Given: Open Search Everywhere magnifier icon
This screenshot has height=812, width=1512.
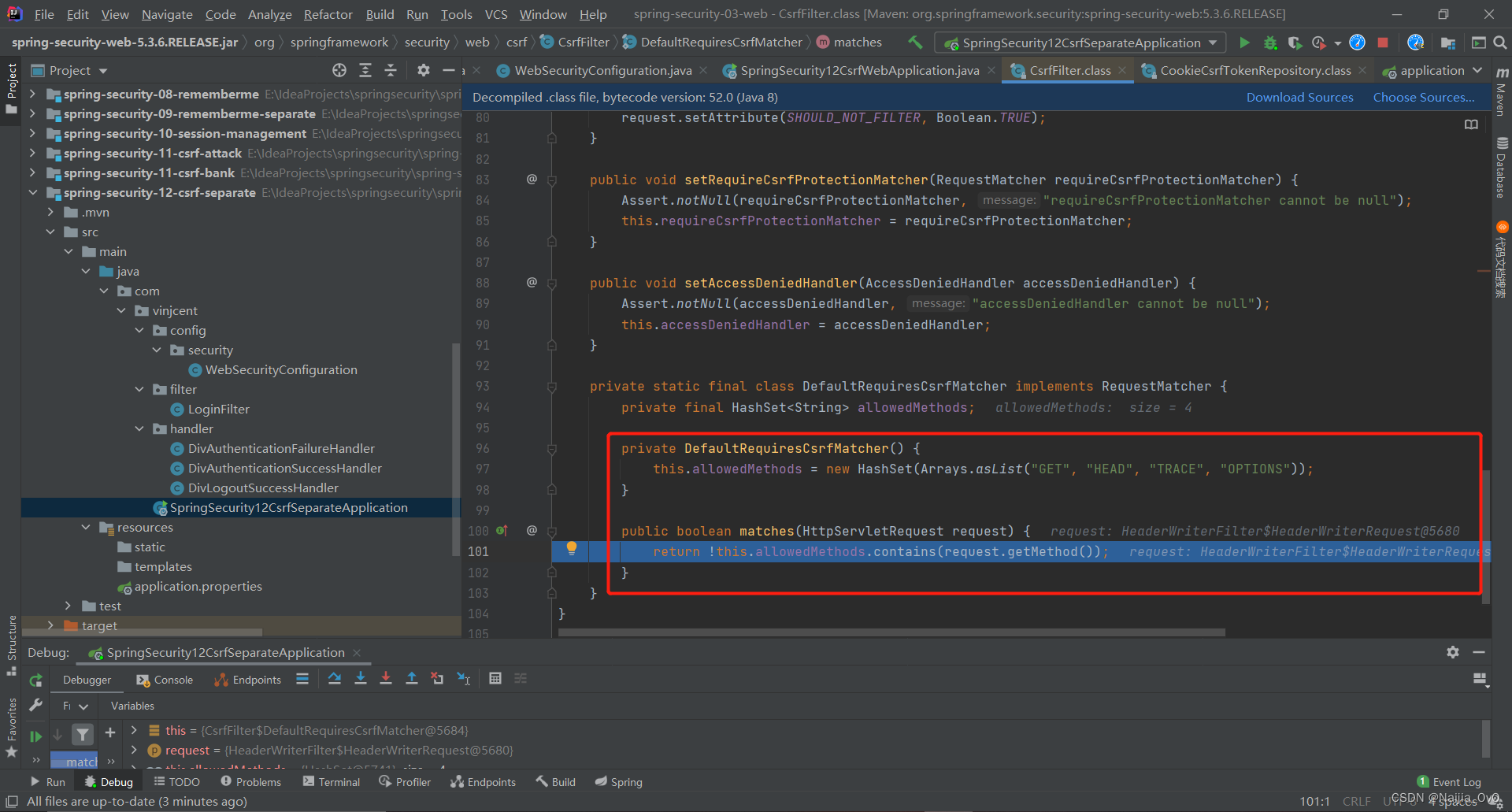Looking at the screenshot, I should (1500, 43).
